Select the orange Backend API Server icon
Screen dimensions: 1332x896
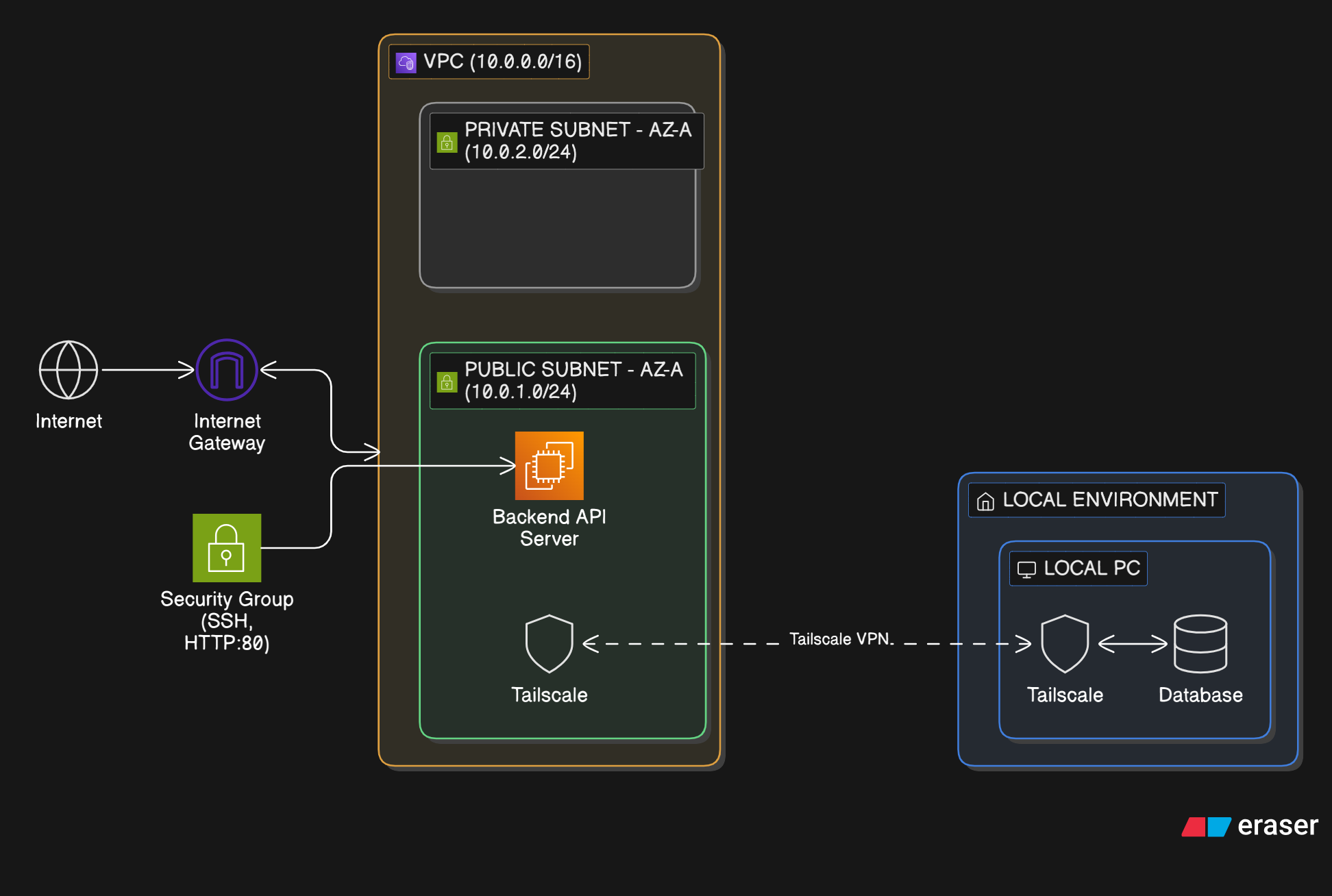(x=549, y=466)
